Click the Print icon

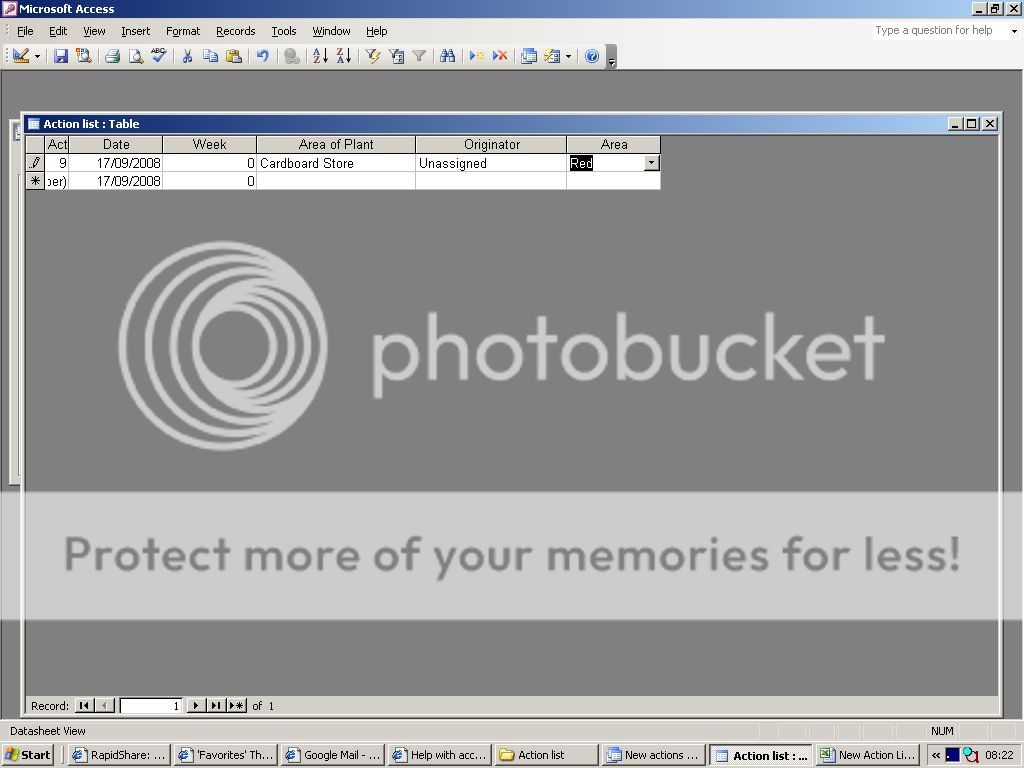click(112, 56)
